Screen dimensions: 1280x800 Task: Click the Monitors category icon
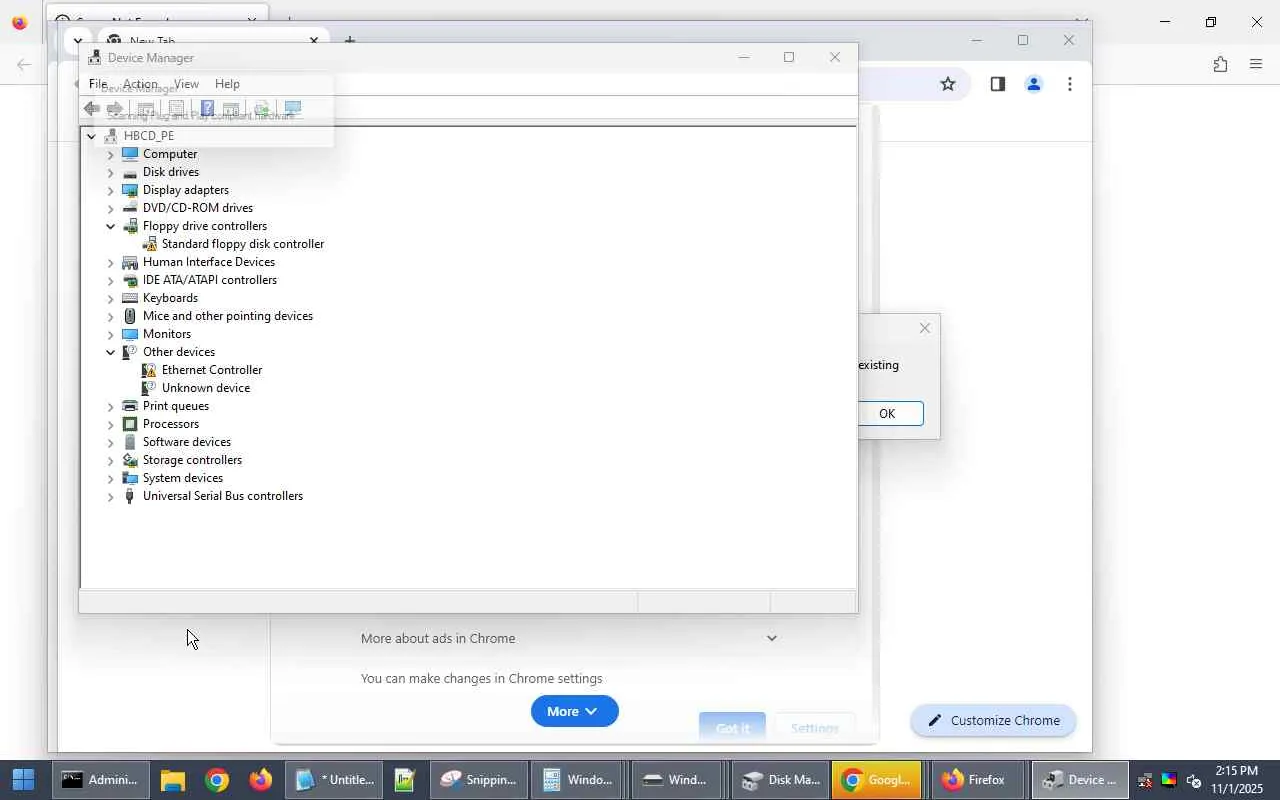130,334
